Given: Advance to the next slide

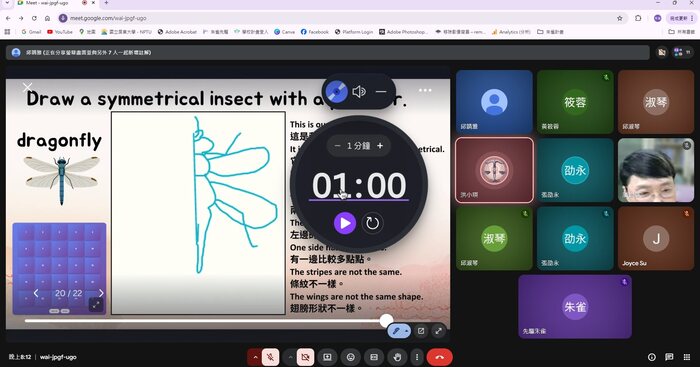Looking at the screenshot, I should 101,293.
